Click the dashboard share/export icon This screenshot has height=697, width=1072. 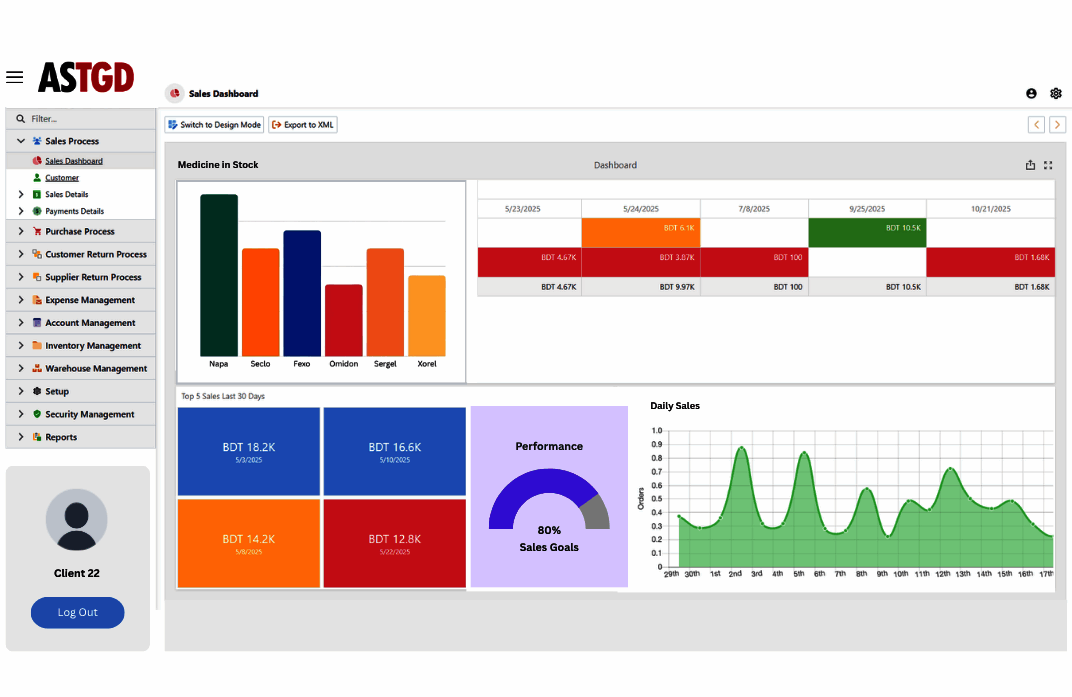point(1030,165)
